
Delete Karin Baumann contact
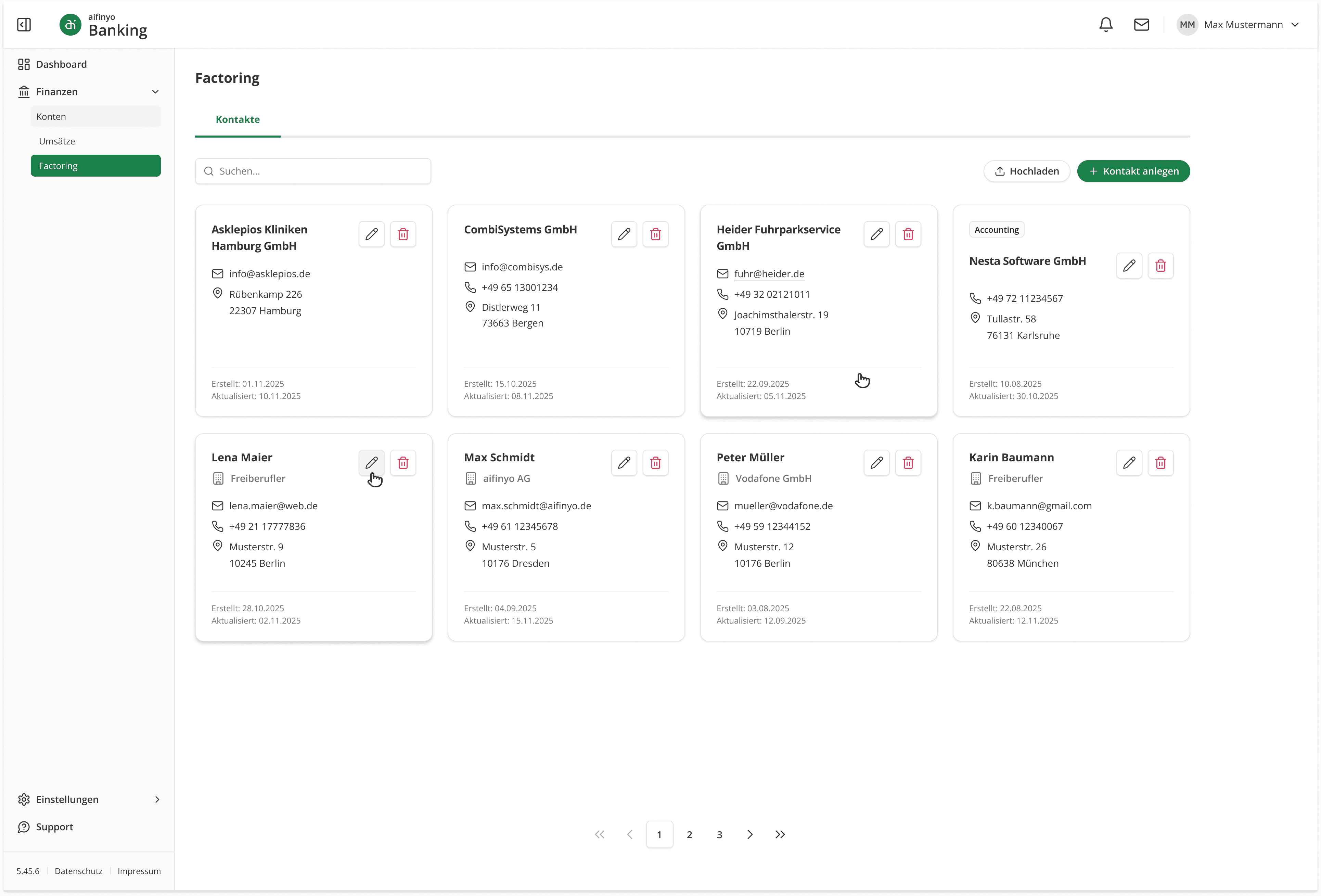pos(1161,463)
